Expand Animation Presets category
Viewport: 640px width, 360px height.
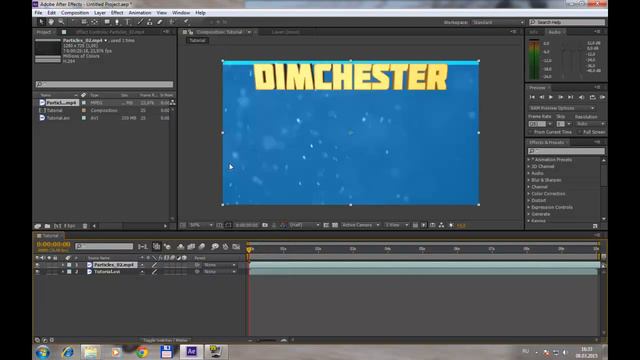click(x=529, y=160)
